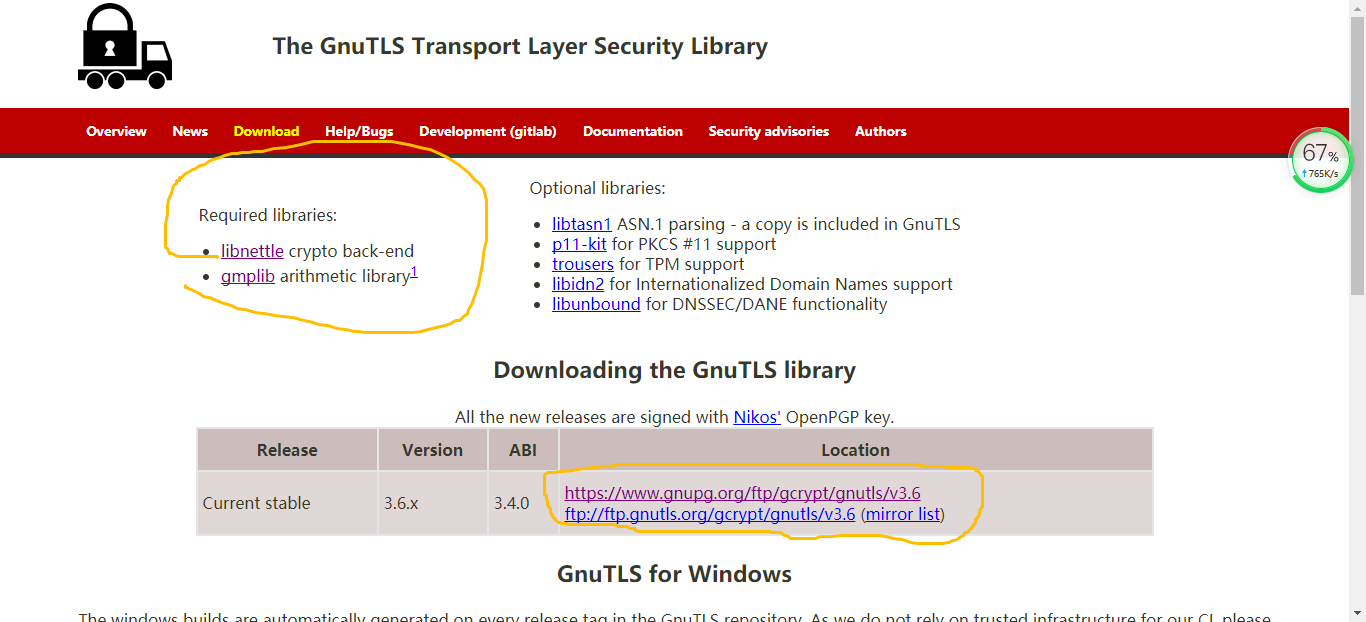
Task: Open Nikos' OpenPGP key link
Action: tap(757, 417)
